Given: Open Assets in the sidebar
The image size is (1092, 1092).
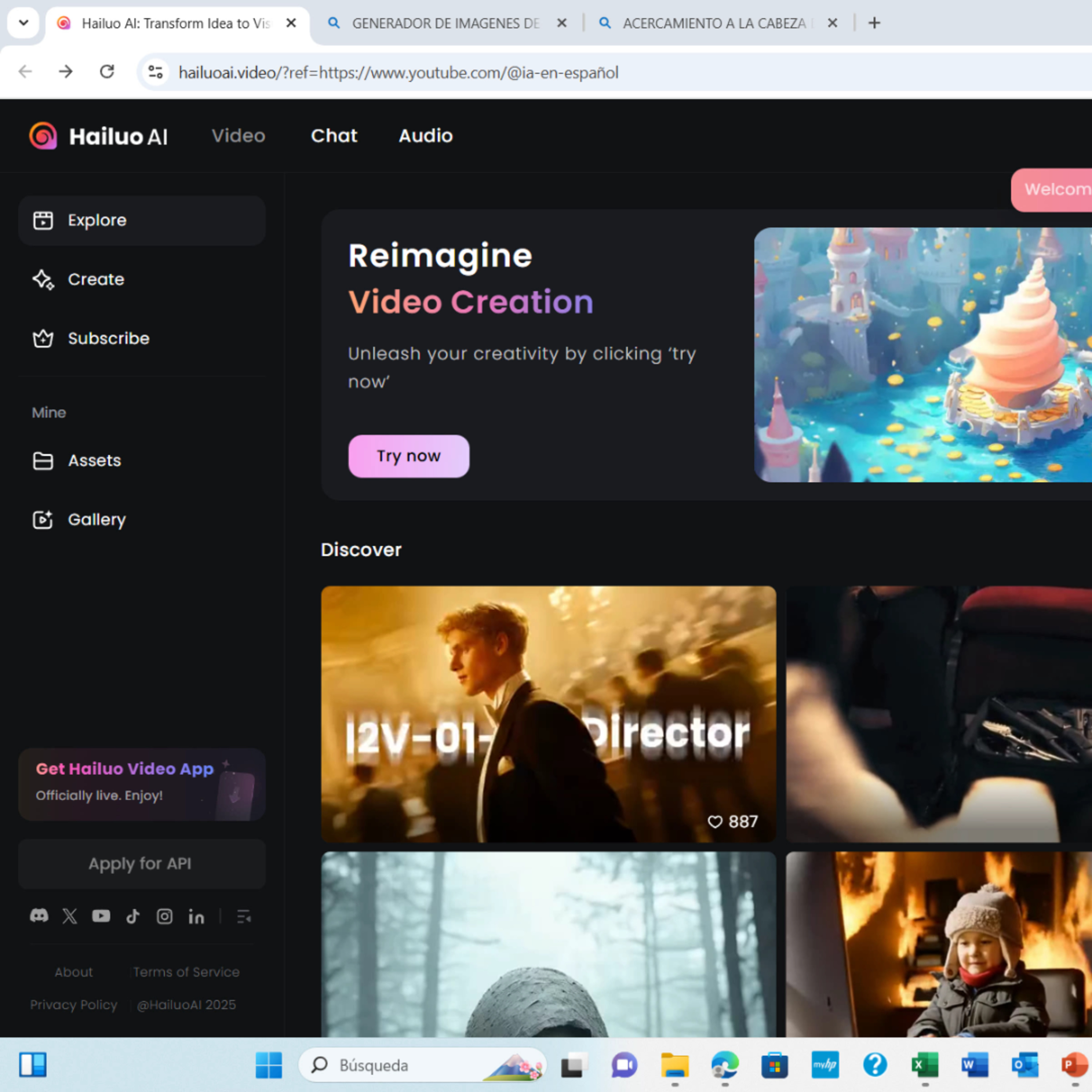Looking at the screenshot, I should (x=142, y=461).
